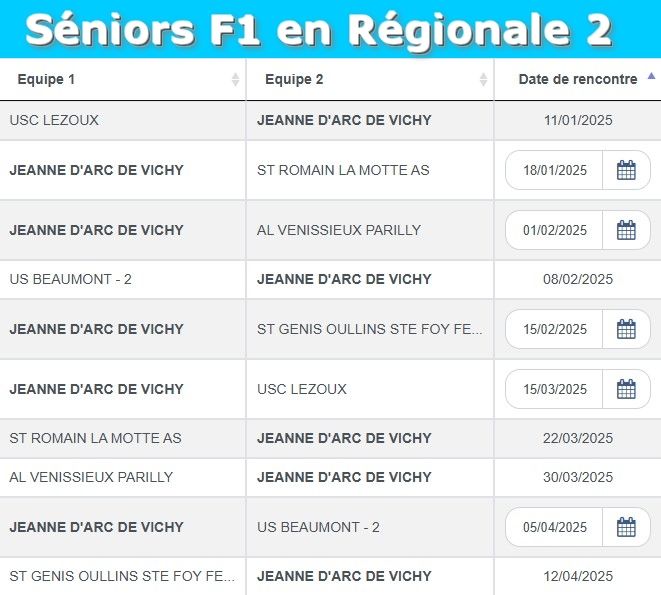This screenshot has width=661, height=595.
Task: Edit the 18/01/2025 date field
Action: (x=554, y=170)
